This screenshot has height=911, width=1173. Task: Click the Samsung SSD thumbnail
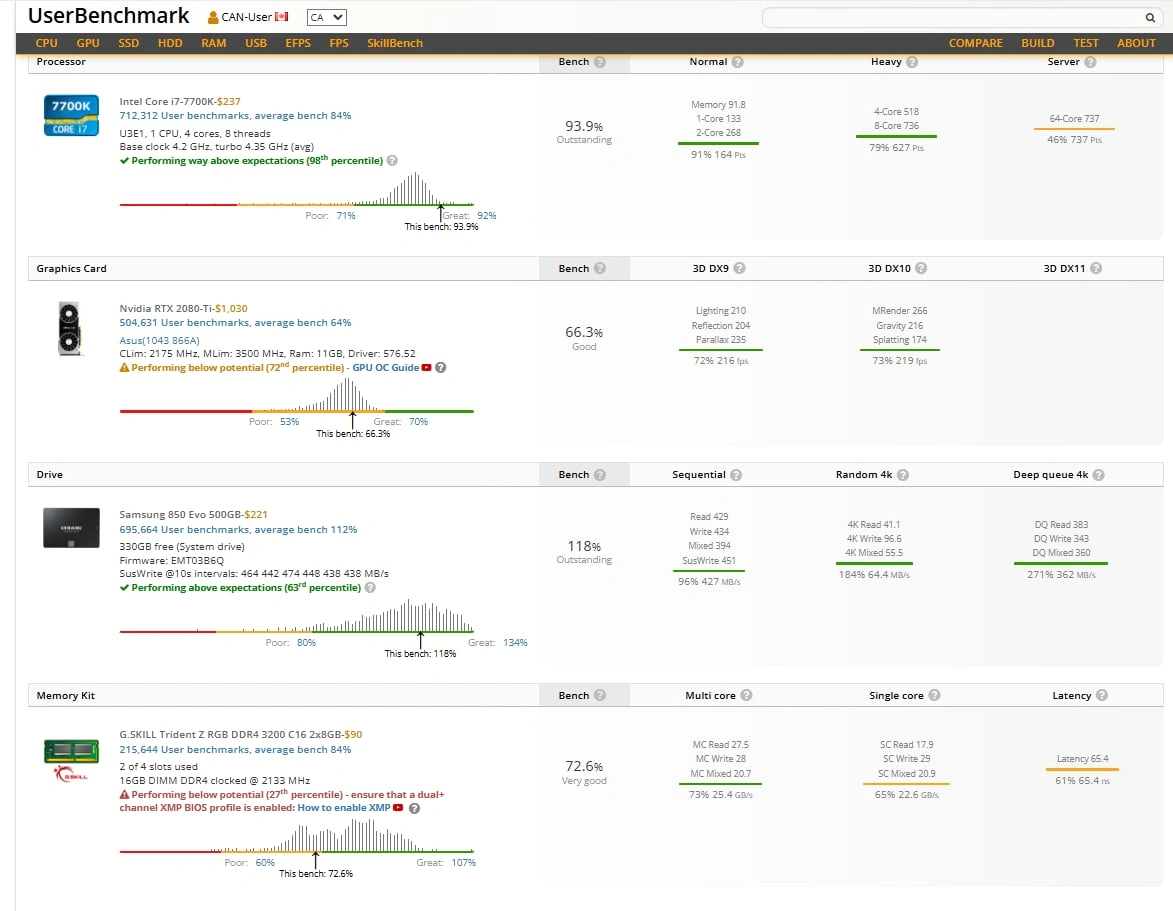(x=71, y=528)
